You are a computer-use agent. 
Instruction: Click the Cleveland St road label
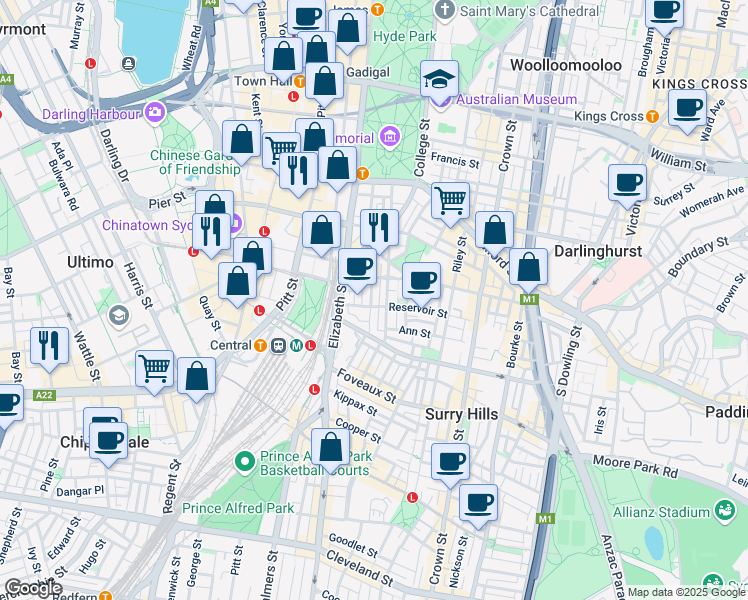click(360, 568)
